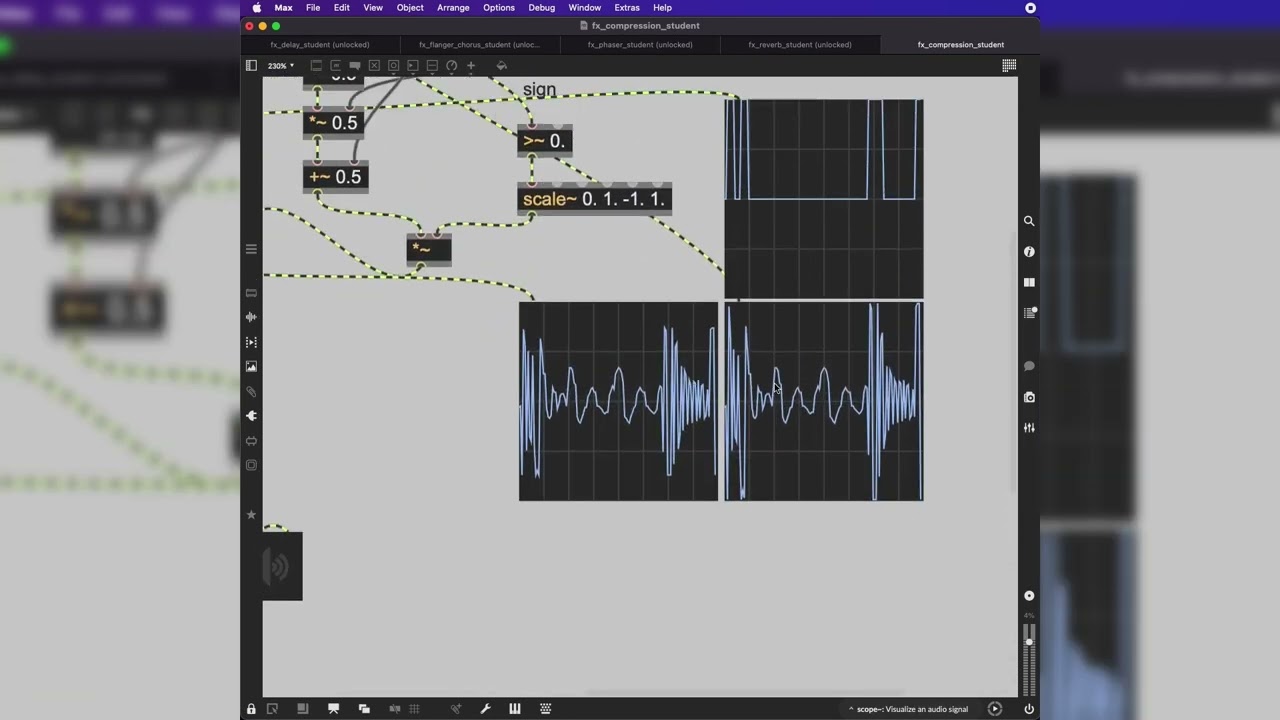The height and width of the screenshot is (720, 1280).
Task: Add a toggle object from toolbar
Action: point(374,66)
